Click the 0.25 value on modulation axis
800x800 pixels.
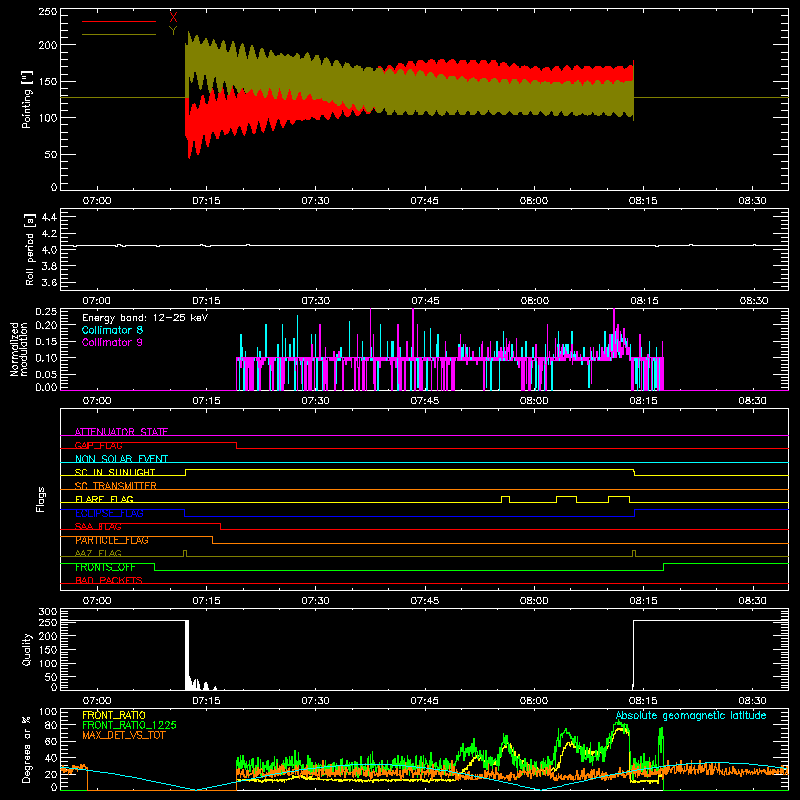47,312
